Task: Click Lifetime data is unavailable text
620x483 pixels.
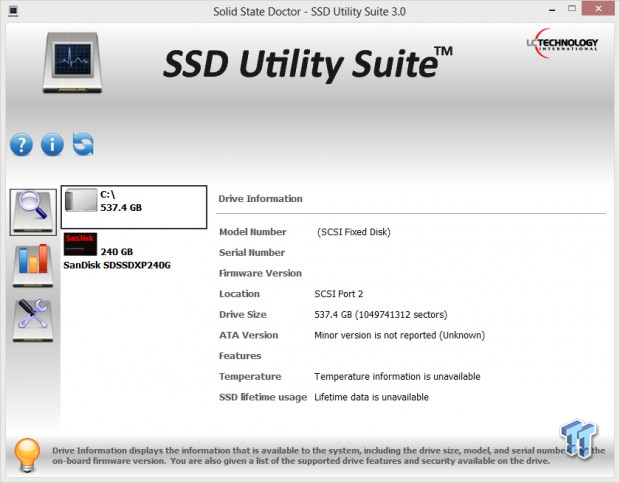Action: click(371, 397)
